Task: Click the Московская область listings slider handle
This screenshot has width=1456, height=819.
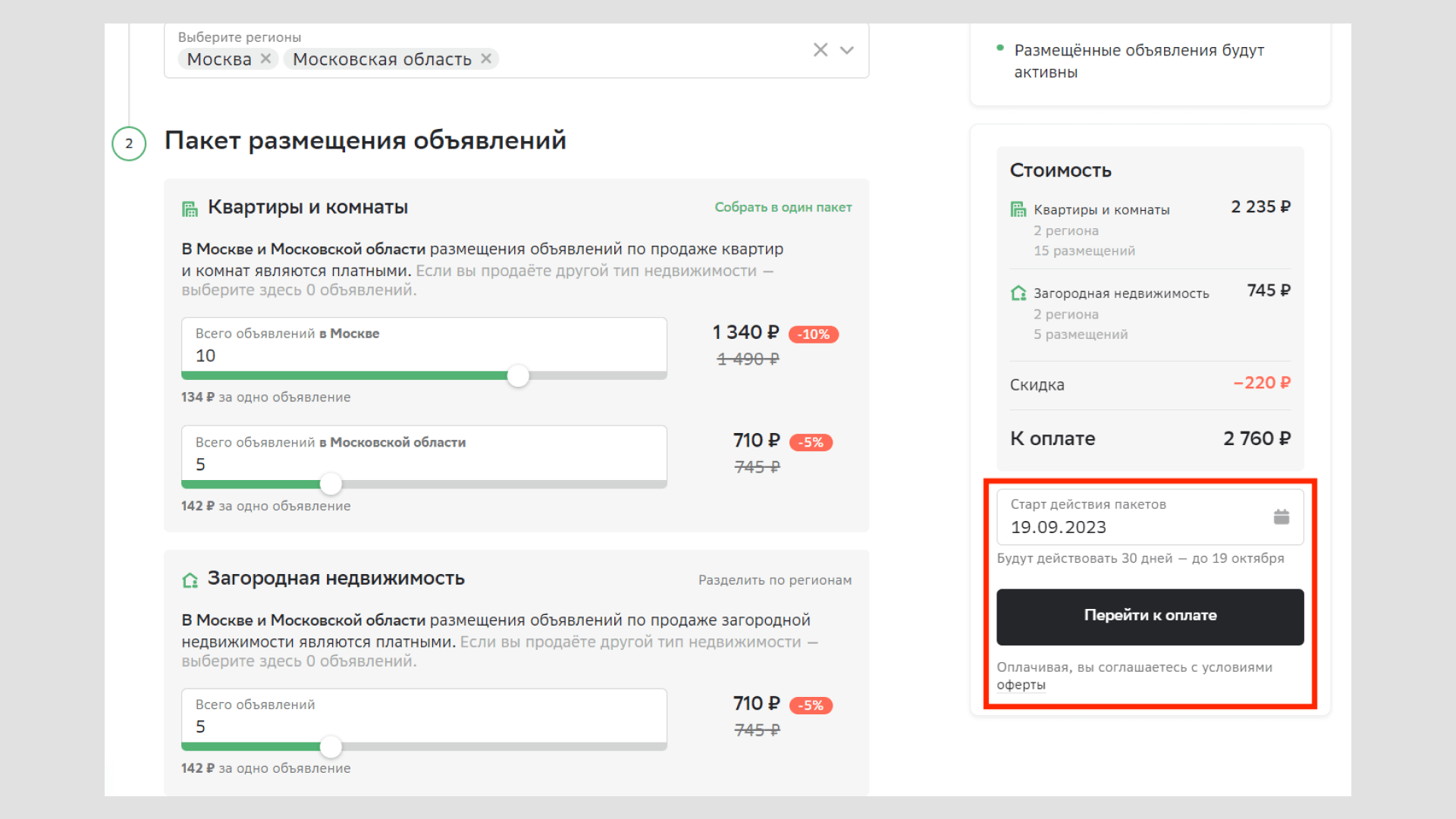Action: point(331,484)
